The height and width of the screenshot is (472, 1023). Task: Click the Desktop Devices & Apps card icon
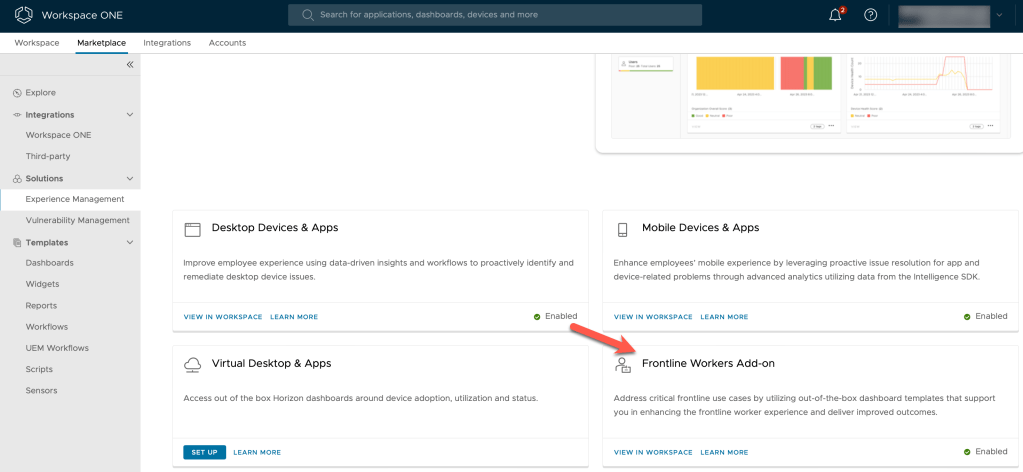pyautogui.click(x=193, y=229)
